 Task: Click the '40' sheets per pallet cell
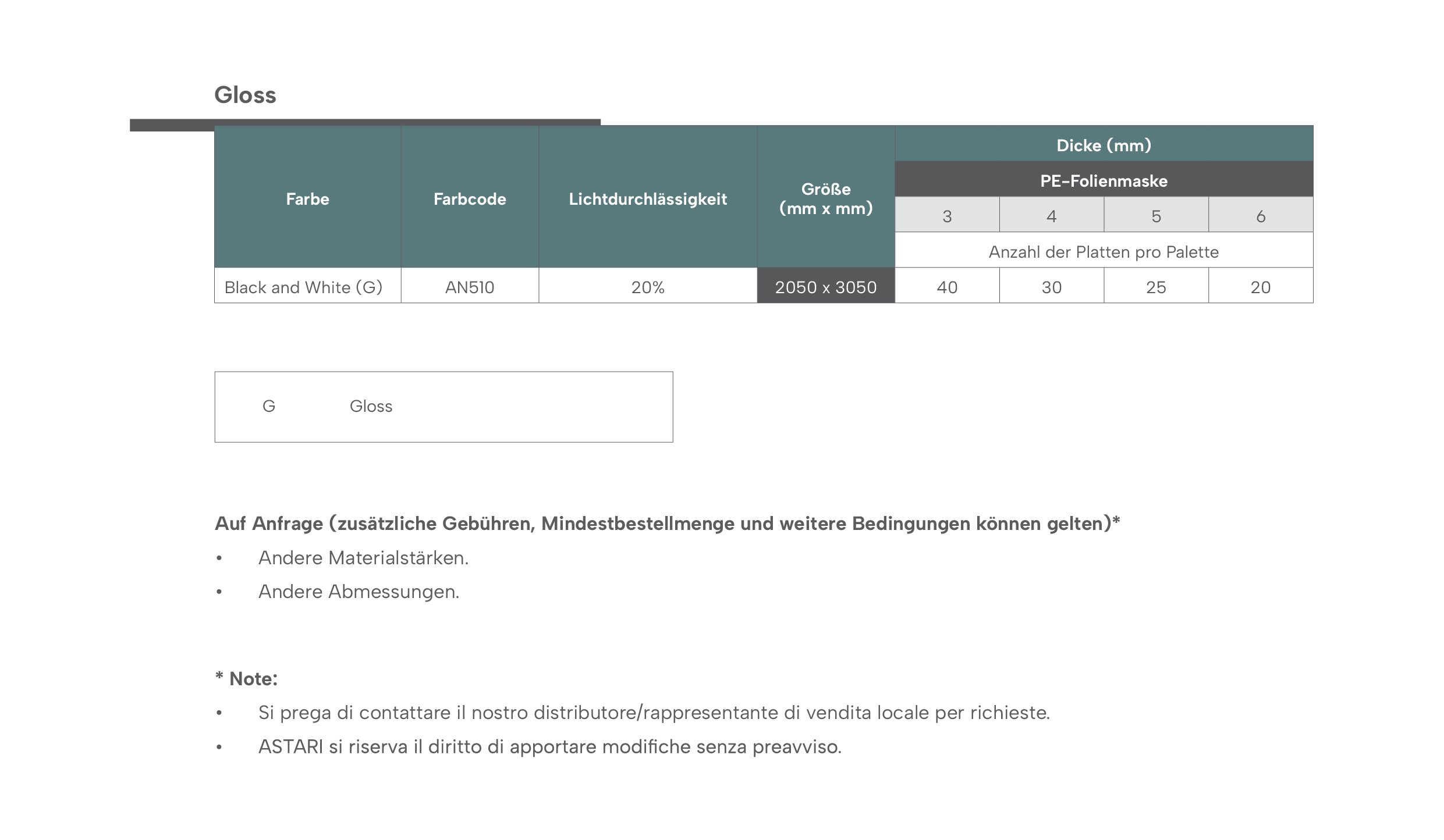(947, 286)
